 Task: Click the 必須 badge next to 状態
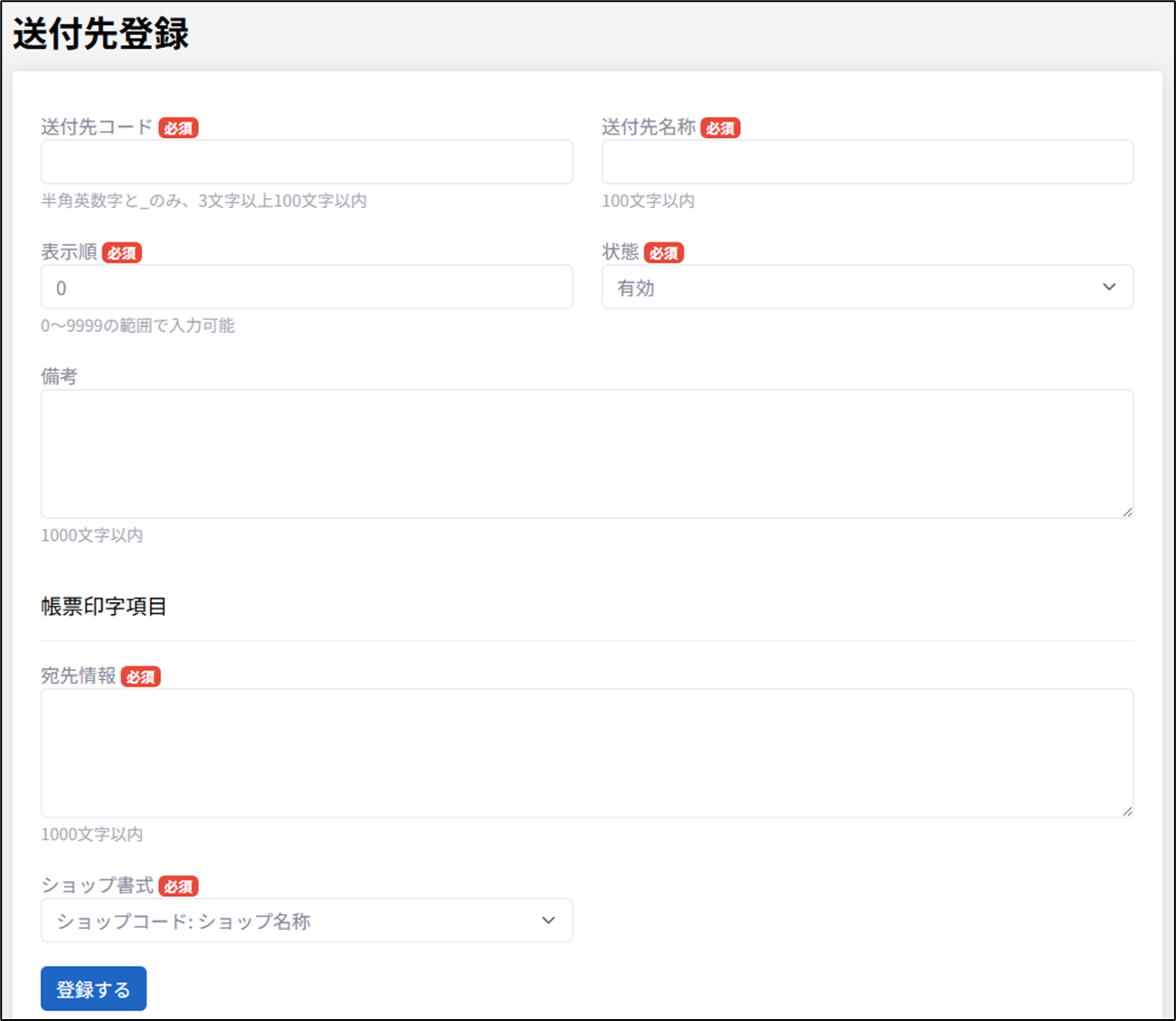[663, 253]
